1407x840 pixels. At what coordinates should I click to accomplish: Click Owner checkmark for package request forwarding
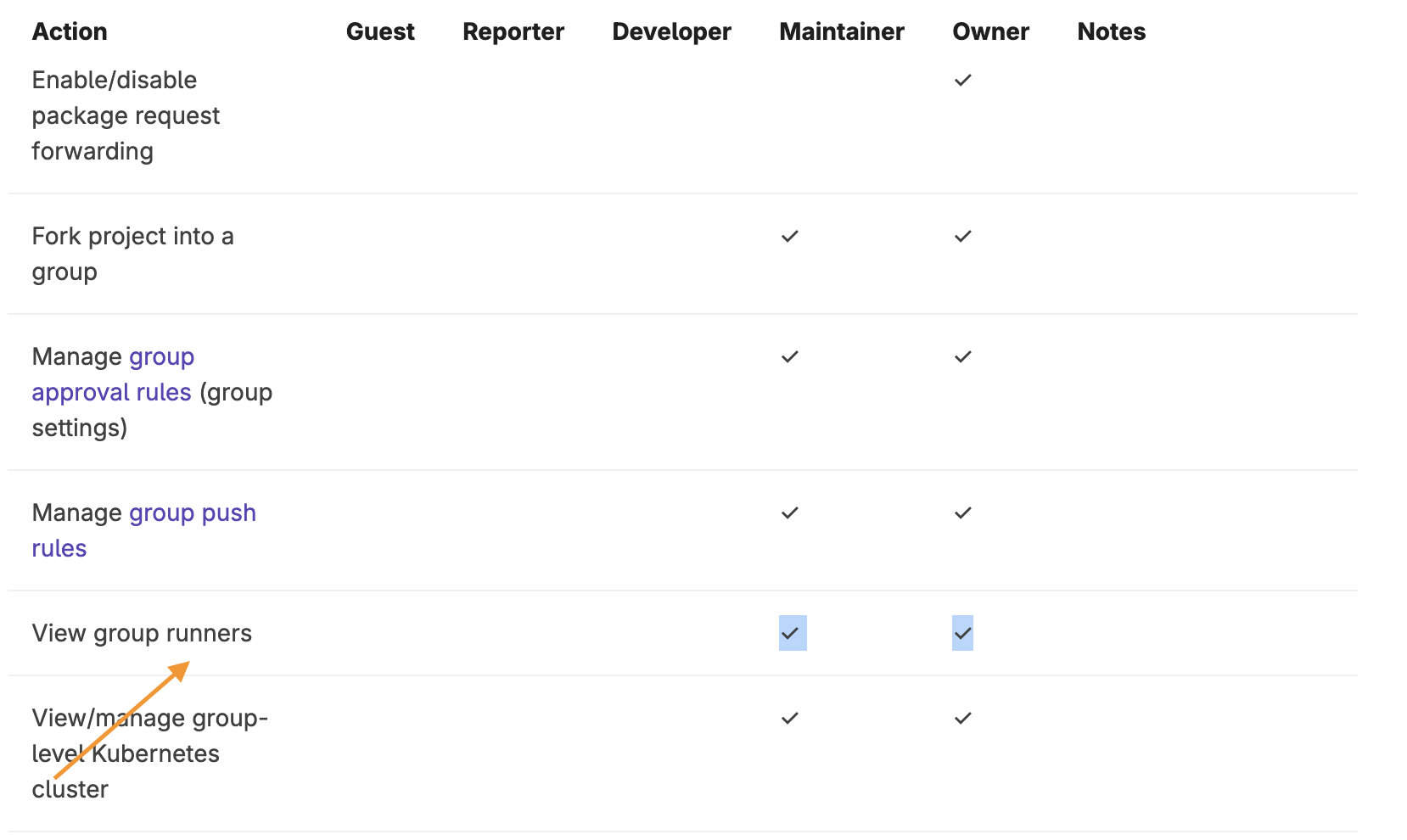coord(962,81)
